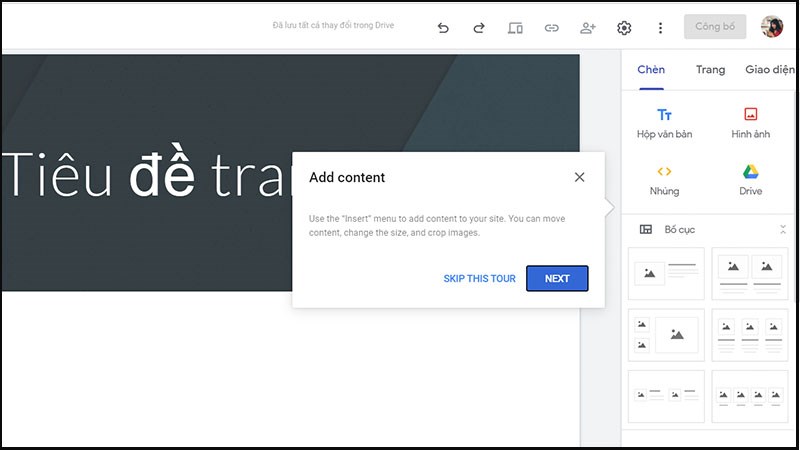
Task: Copy the published site link icon
Action: coord(551,28)
